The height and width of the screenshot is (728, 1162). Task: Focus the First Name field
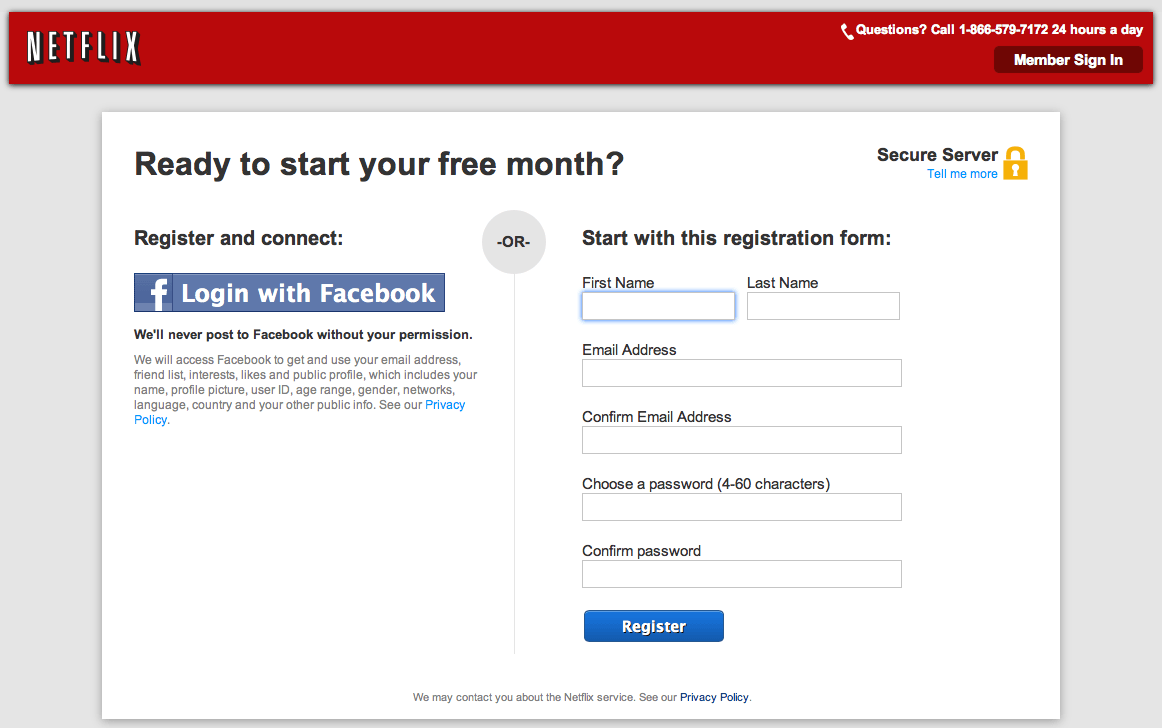point(658,306)
